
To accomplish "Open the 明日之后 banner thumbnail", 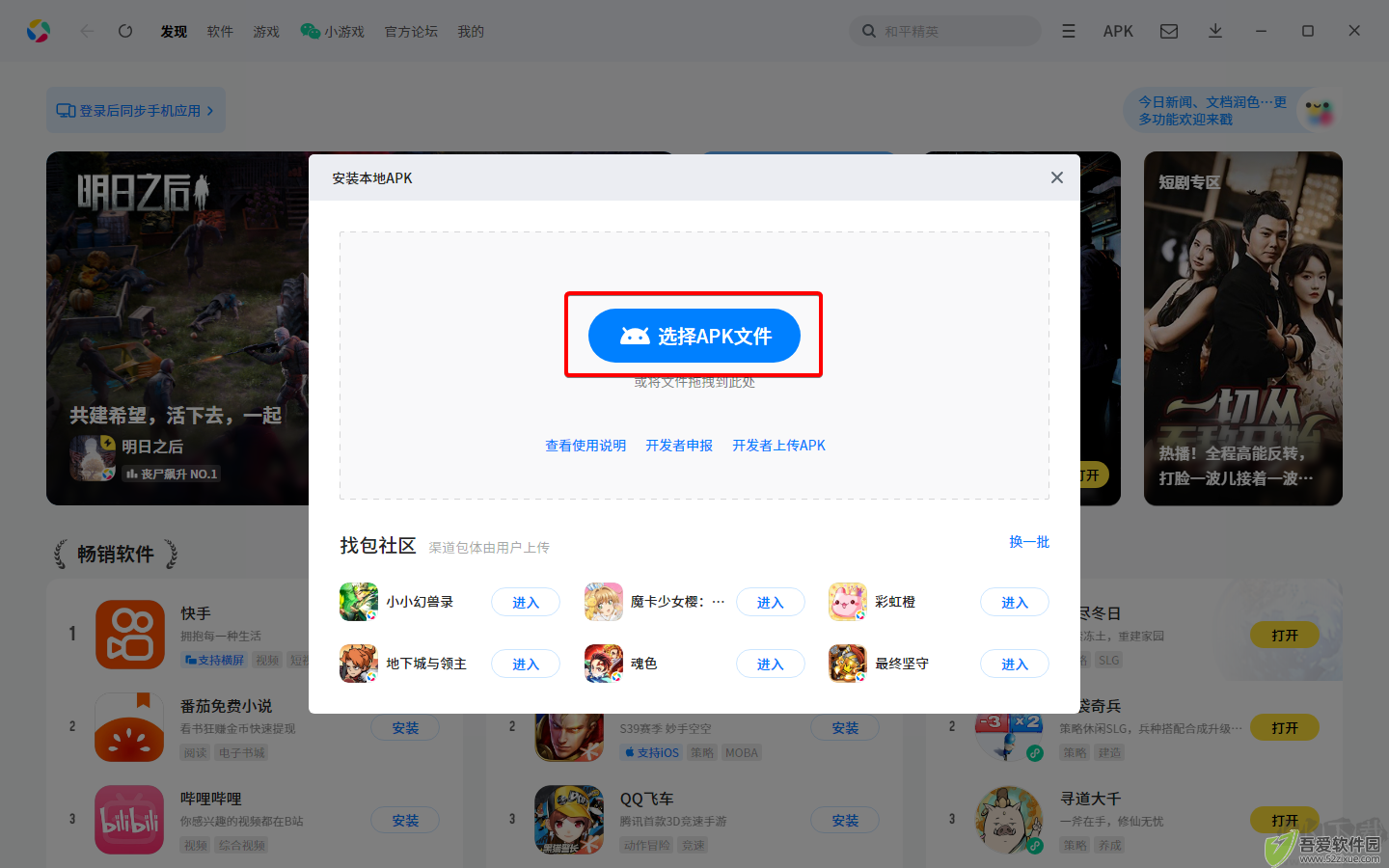I will pos(177,328).
